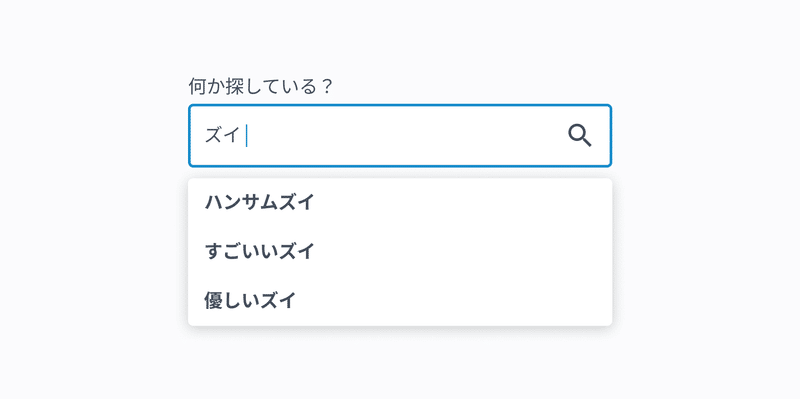The image size is (800, 399).
Task: Select the ハンサムズイ suggestion
Action: [400, 203]
